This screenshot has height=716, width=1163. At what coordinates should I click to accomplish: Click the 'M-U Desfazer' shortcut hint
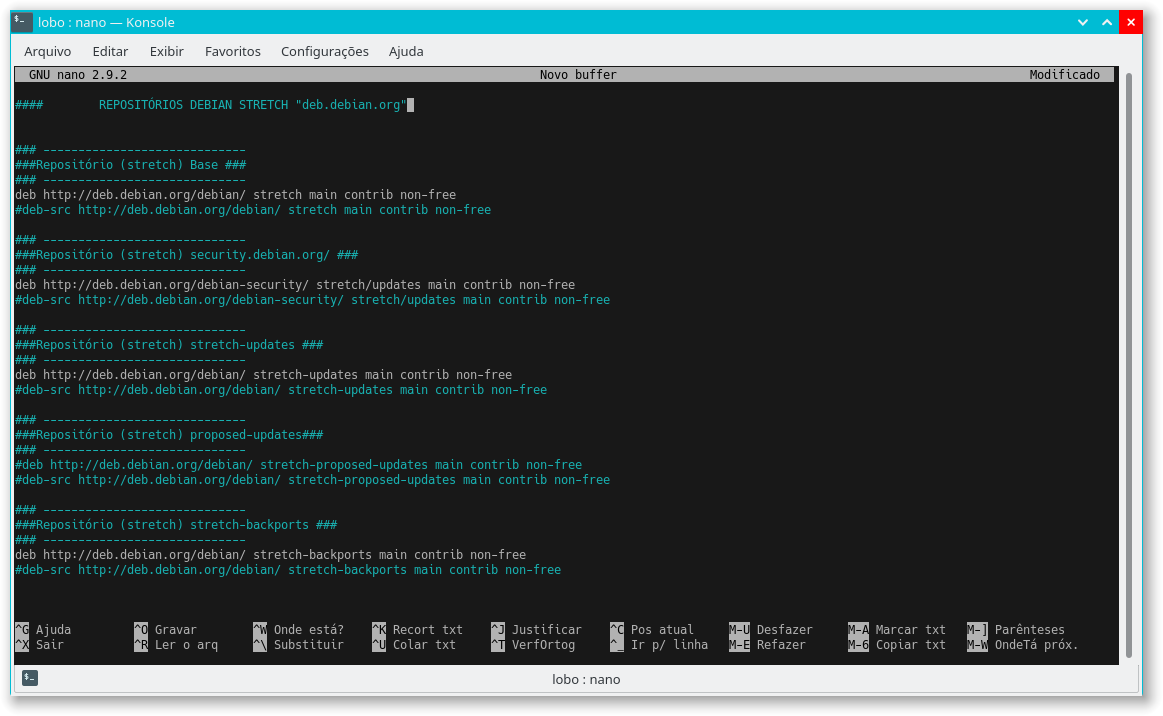click(x=771, y=630)
